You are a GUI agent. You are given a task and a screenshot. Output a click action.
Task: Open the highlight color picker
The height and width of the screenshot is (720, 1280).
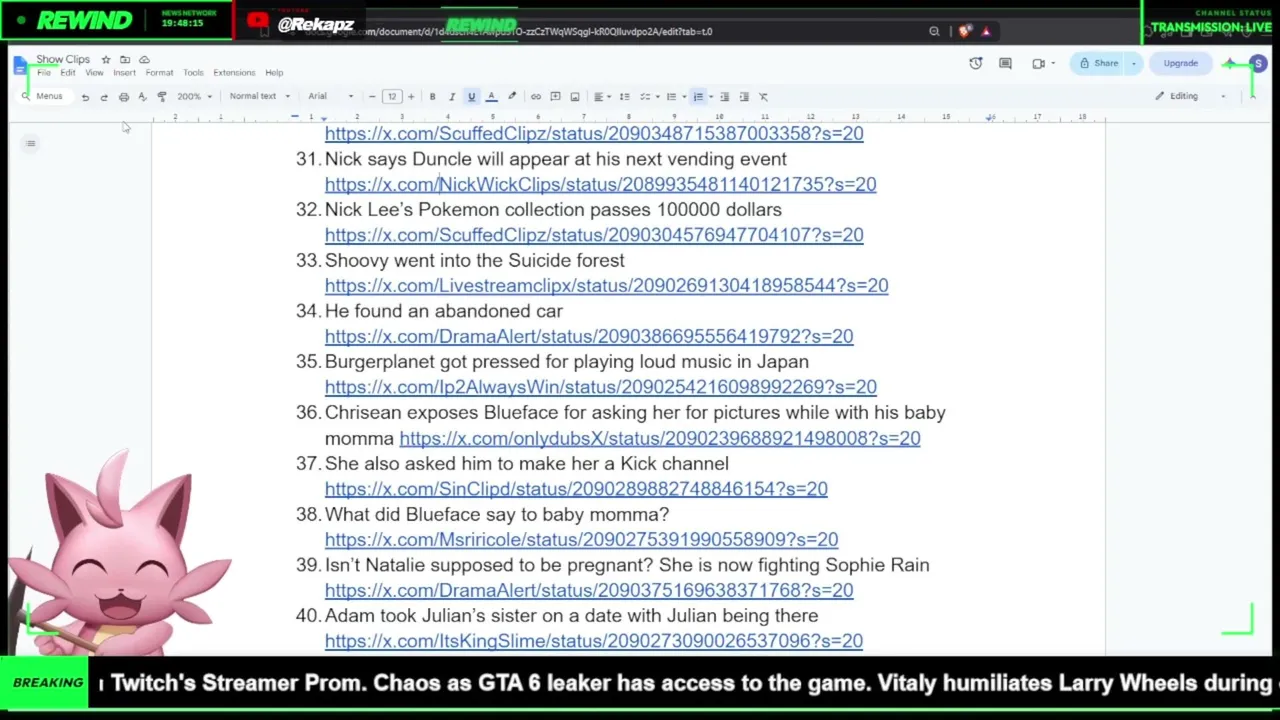pyautogui.click(x=511, y=97)
